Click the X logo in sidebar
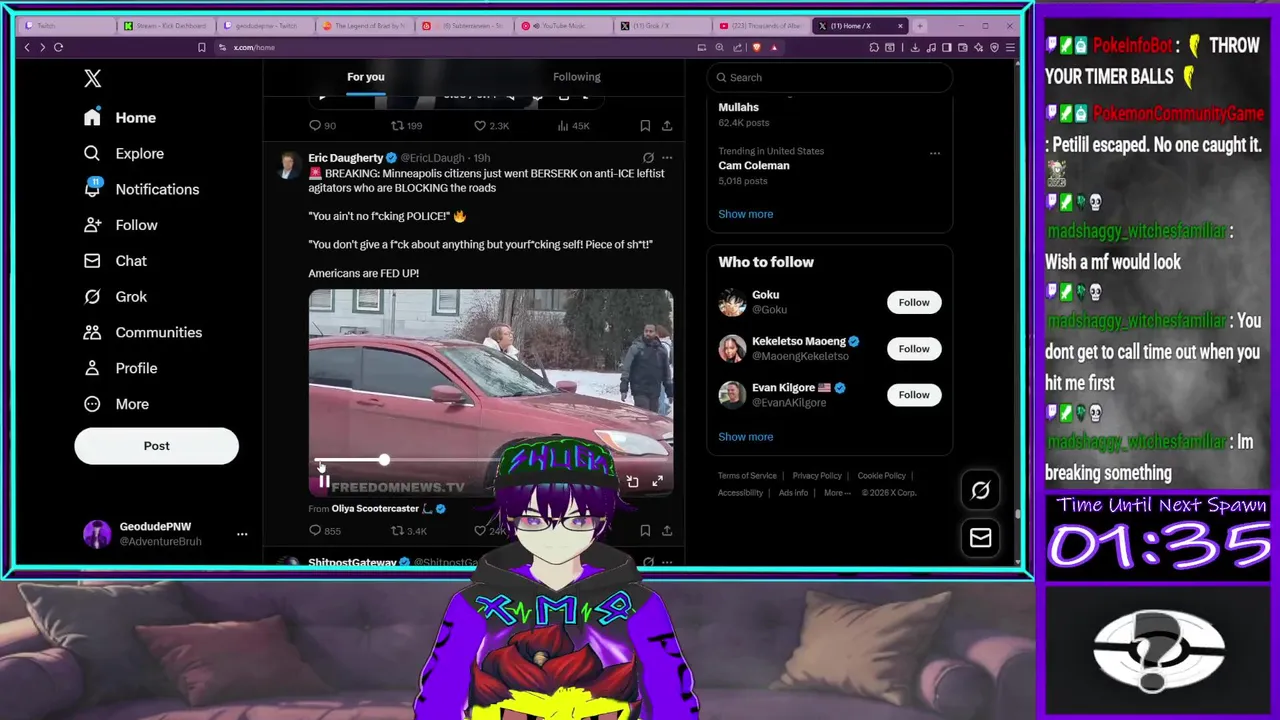Screen dimensions: 1280x720 click(x=92, y=78)
